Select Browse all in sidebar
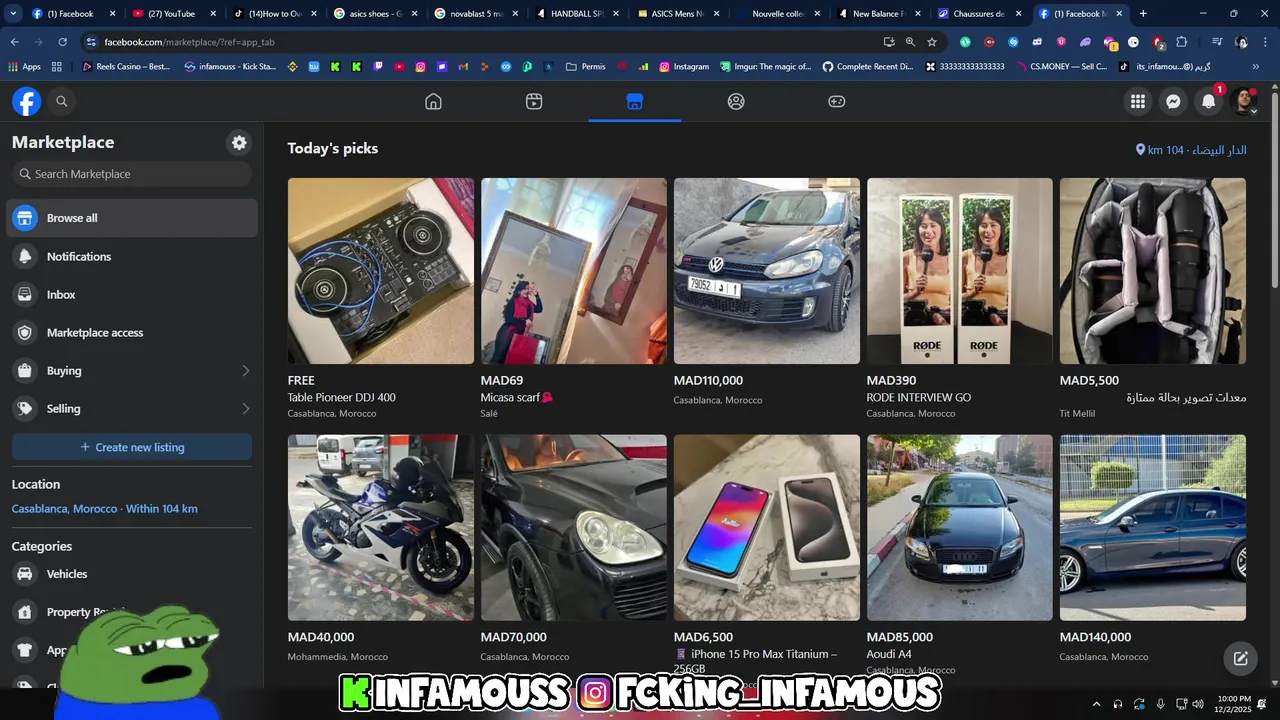Screen dimensions: 1280x720 [132, 218]
